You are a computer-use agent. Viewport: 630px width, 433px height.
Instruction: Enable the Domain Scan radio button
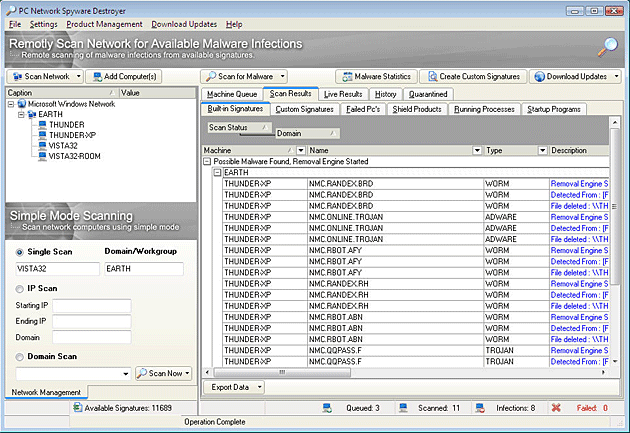pos(20,355)
